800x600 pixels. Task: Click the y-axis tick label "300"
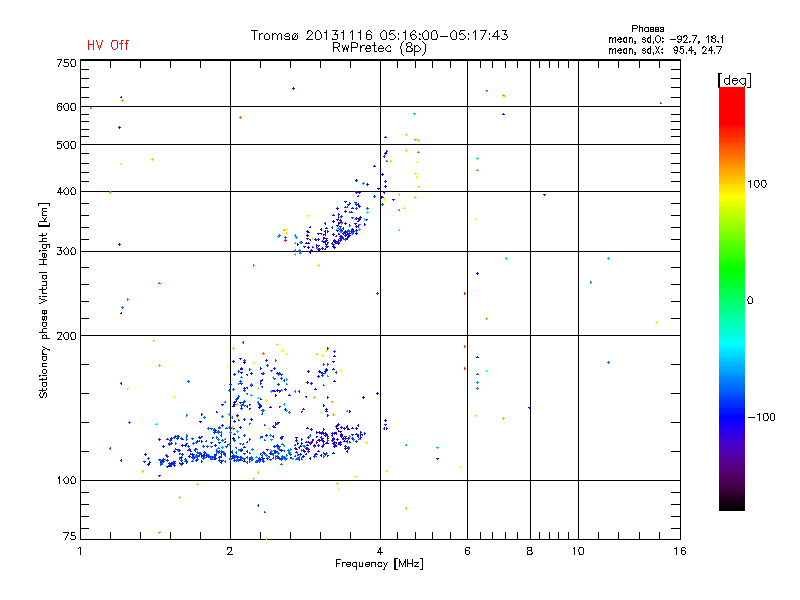pos(66,252)
